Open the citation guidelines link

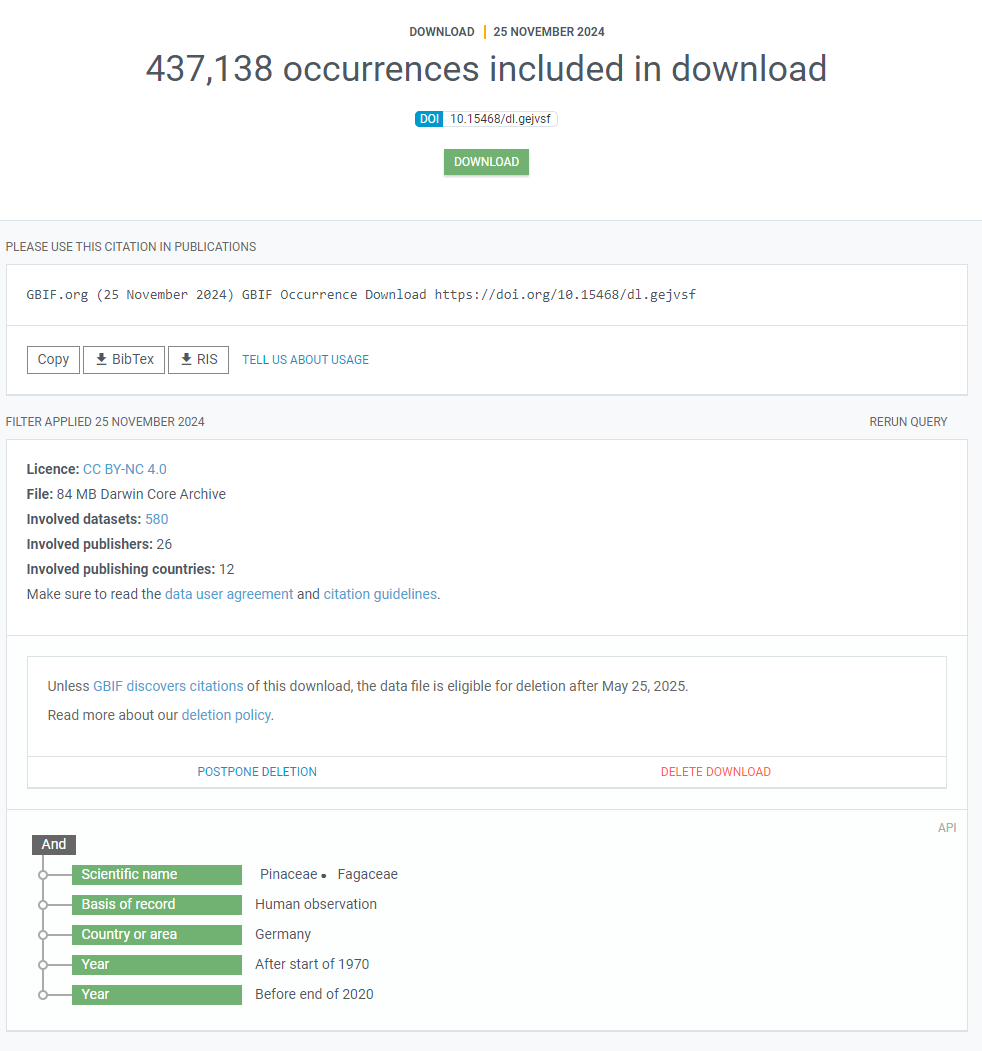coord(380,594)
